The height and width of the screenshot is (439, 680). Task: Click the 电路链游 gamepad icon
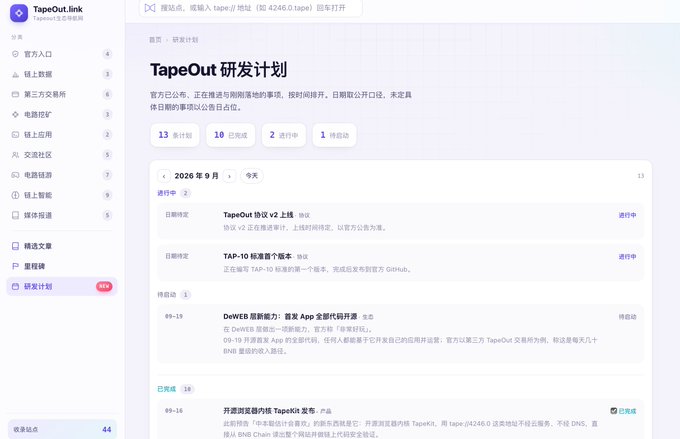coord(15,175)
